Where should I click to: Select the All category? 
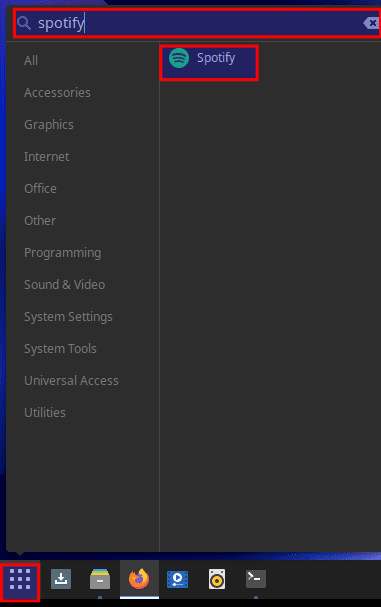[x=31, y=60]
